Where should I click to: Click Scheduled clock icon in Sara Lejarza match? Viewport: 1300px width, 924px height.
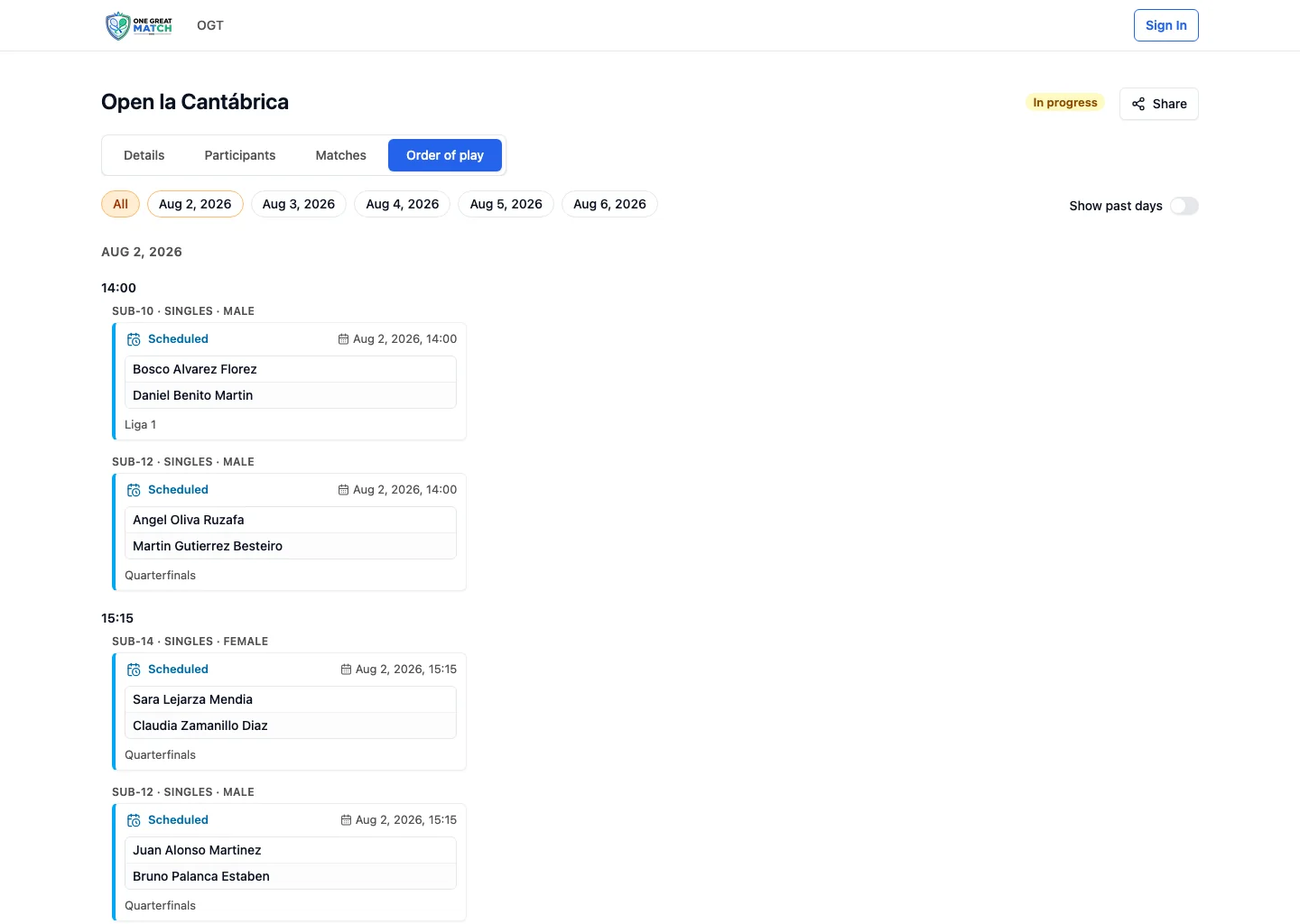tap(134, 670)
